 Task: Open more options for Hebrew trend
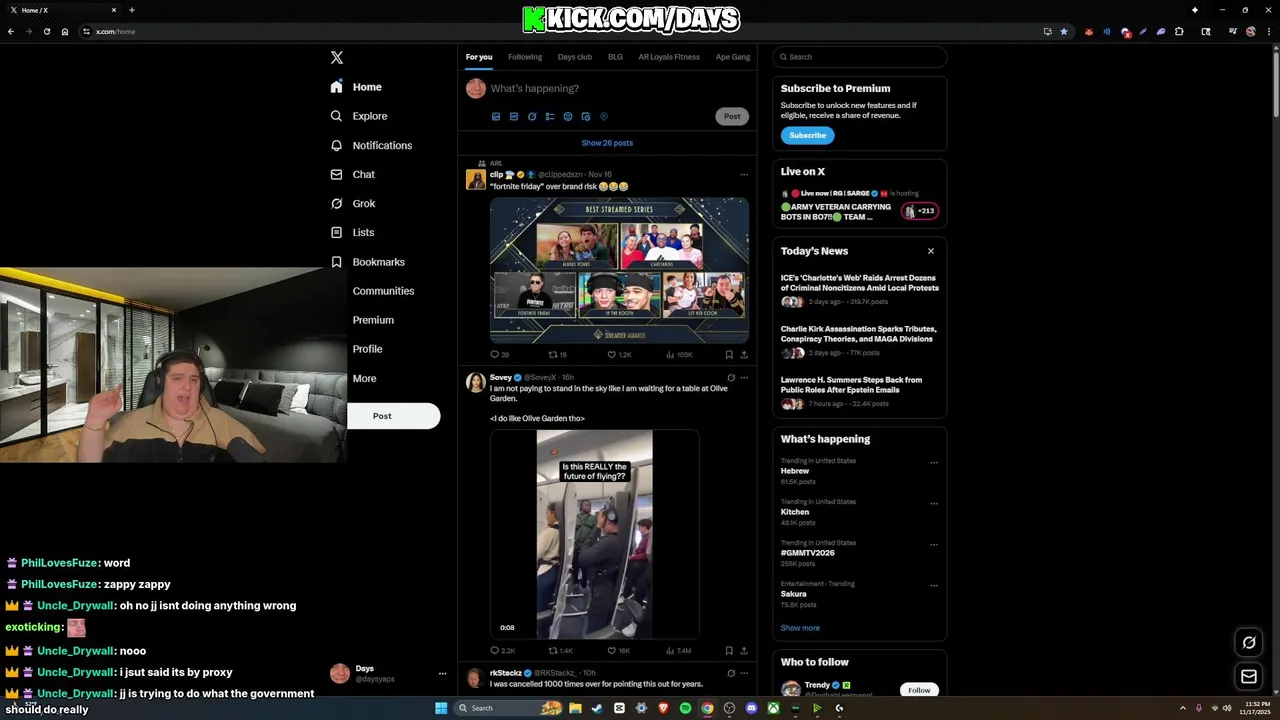[934, 463]
